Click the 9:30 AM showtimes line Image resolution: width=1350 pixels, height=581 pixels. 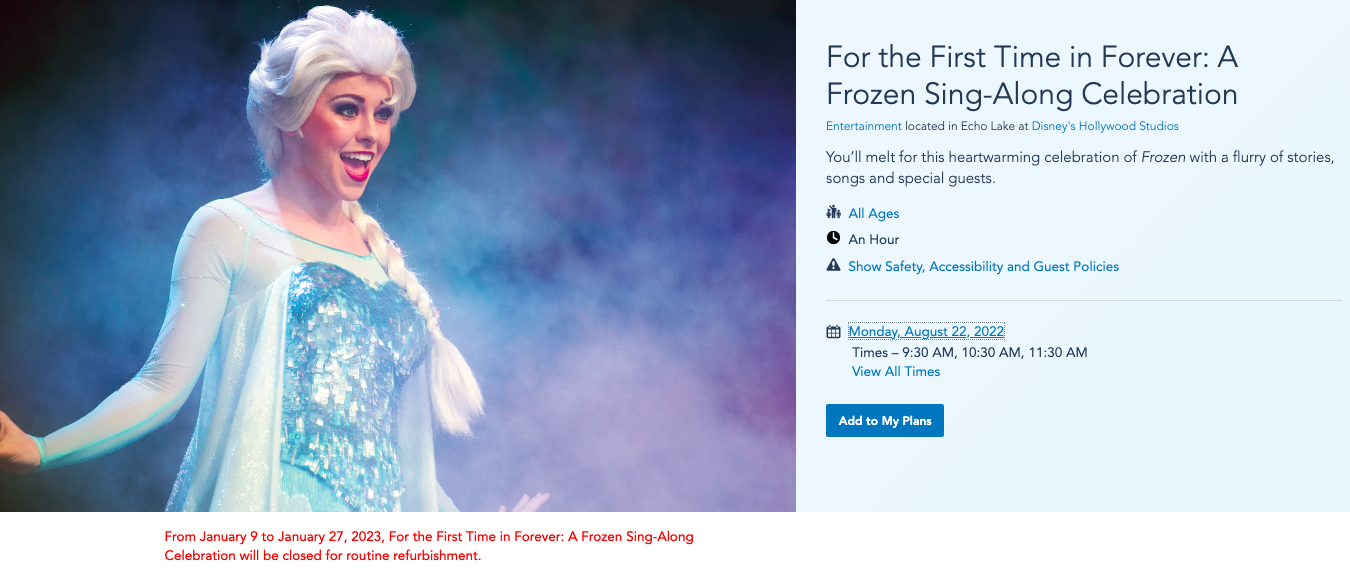click(x=969, y=352)
